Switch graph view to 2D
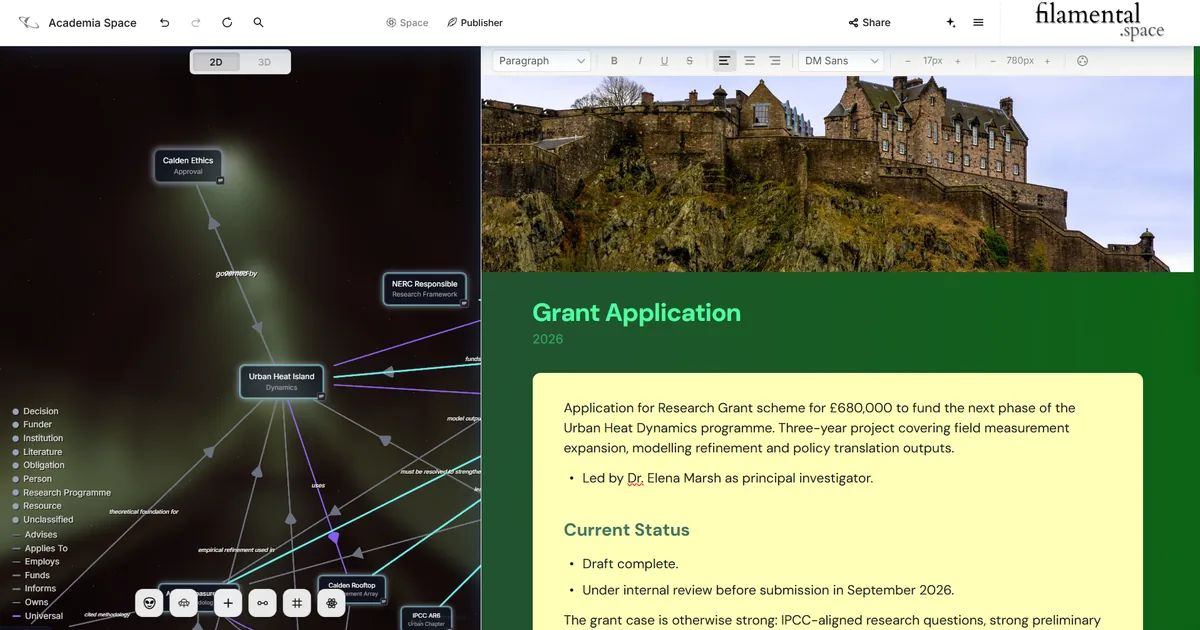Viewport: 1200px width, 630px height. coord(216,62)
